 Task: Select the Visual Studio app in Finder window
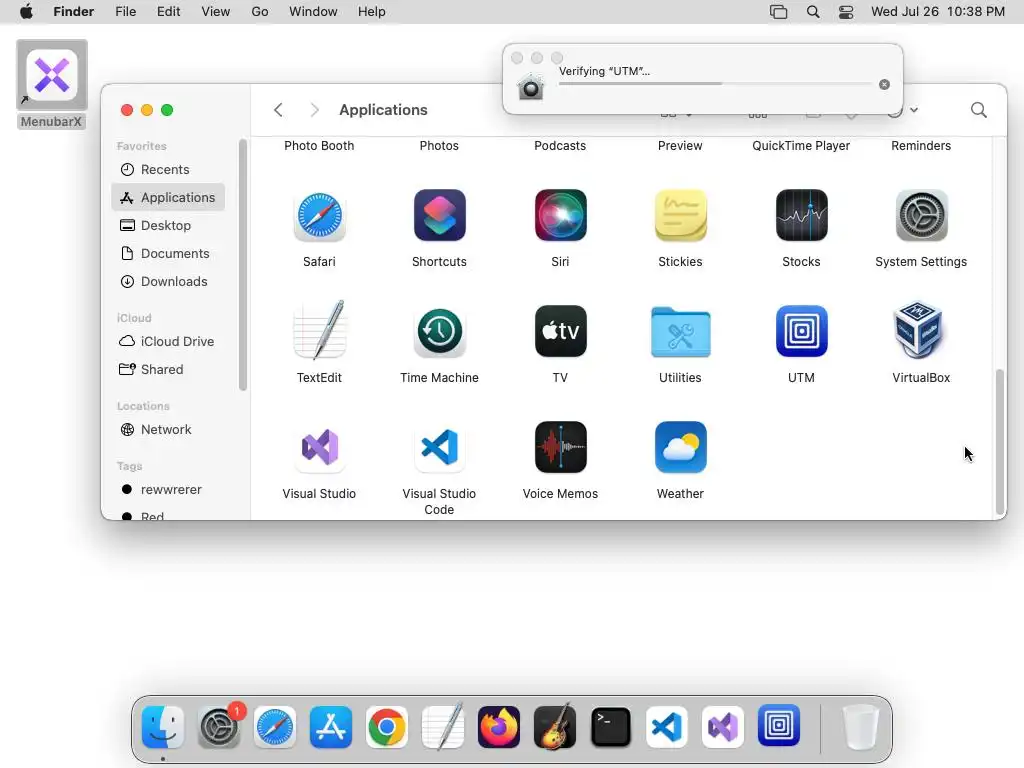coord(319,448)
